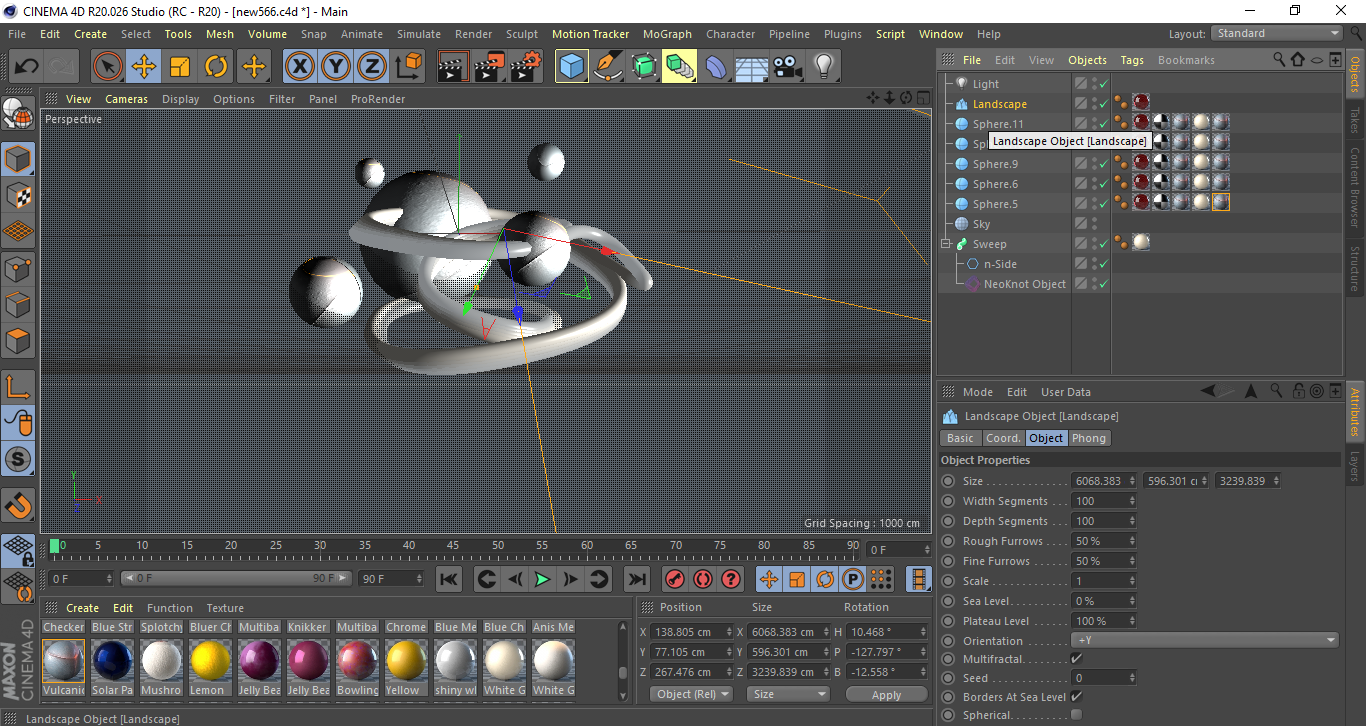Open the Floor environment objects icon
Viewport: 1366px width, 726px height.
(x=752, y=67)
